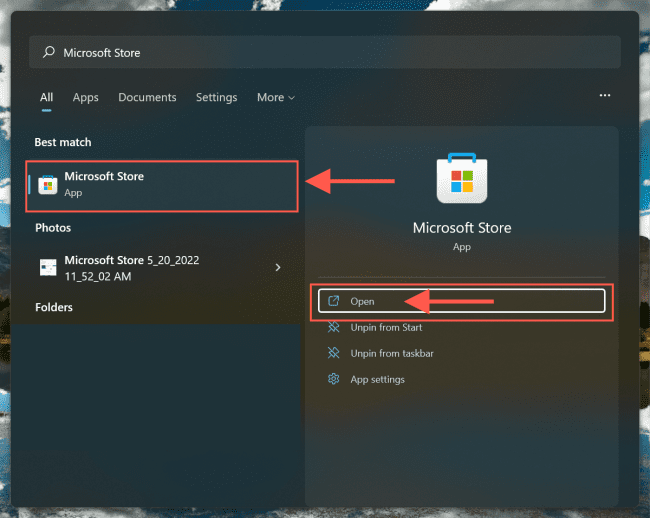Switch to the Apps filter tab
Image resolution: width=650 pixels, height=518 pixels.
pyautogui.click(x=86, y=98)
